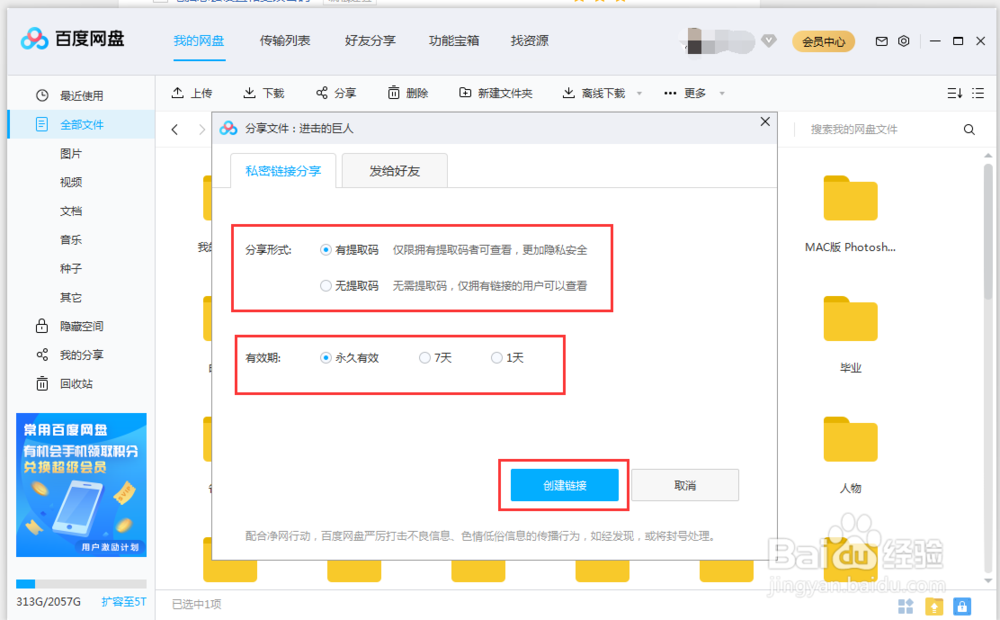Close the share file dialog
The height and width of the screenshot is (620, 1000).
[765, 121]
